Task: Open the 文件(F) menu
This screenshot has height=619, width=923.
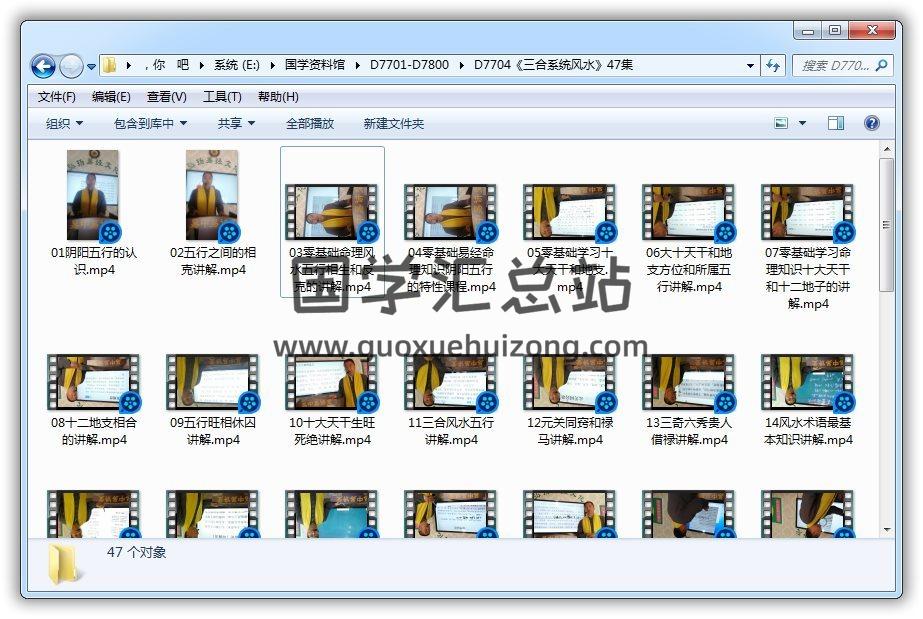Action: pos(57,96)
